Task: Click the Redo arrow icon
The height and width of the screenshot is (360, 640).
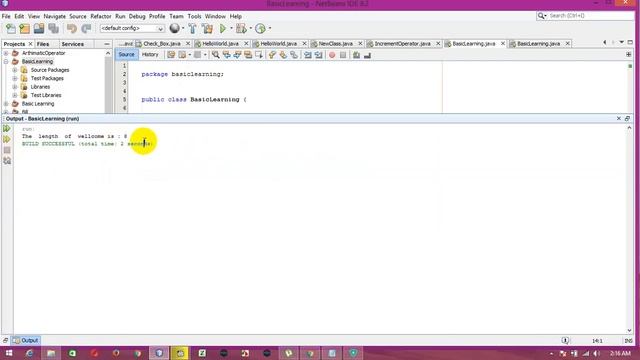Action: pos(86,29)
